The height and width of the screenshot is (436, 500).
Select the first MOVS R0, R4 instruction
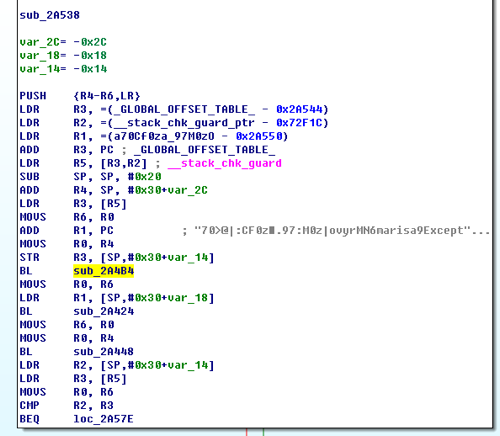[67, 244]
